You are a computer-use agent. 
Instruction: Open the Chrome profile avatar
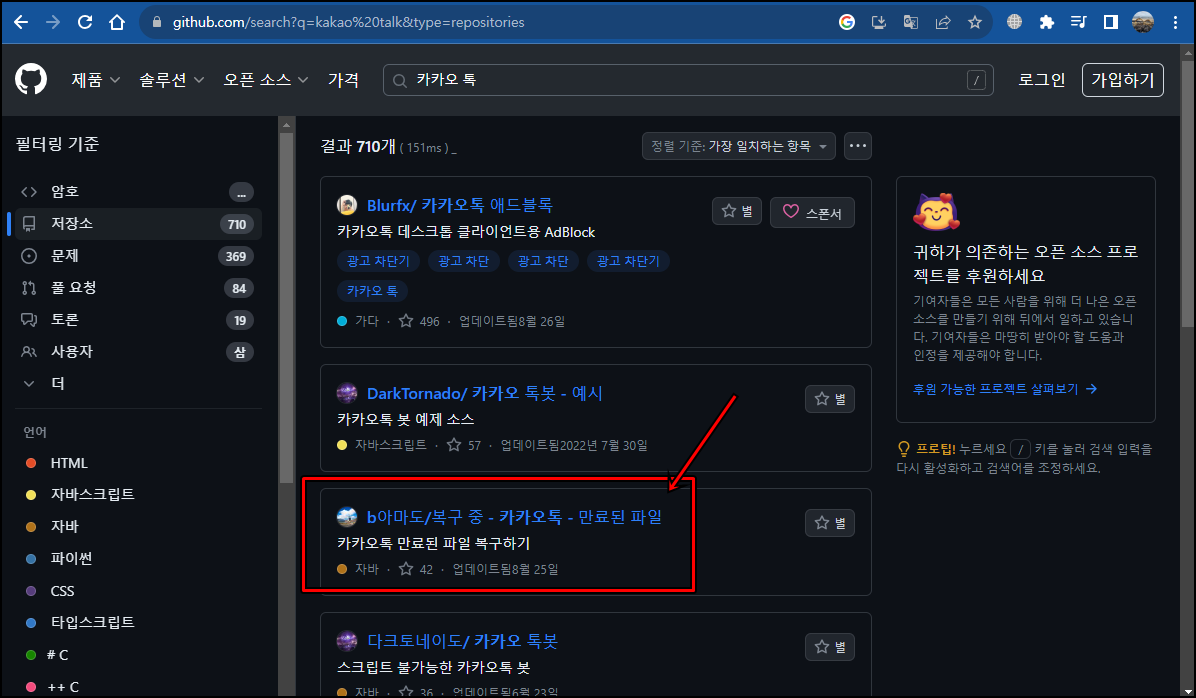(1143, 22)
